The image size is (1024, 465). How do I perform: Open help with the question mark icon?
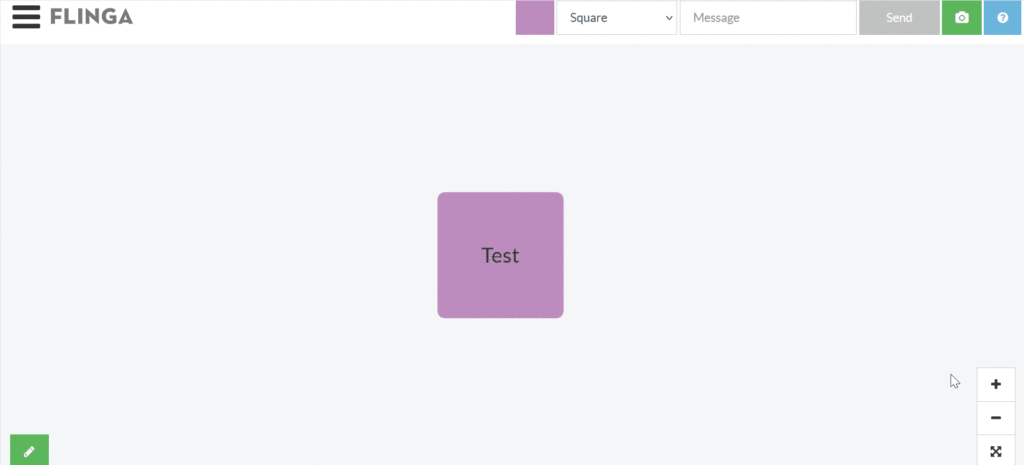[x=1003, y=18]
